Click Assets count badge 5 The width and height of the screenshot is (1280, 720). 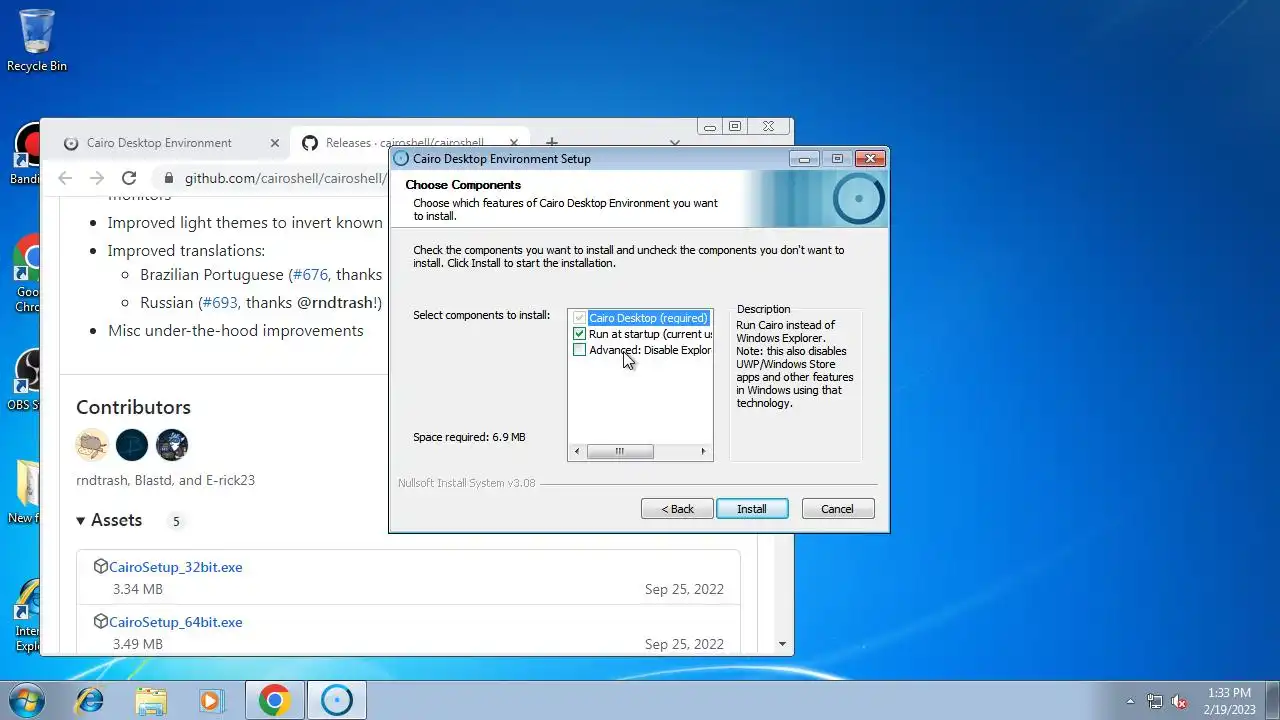pyautogui.click(x=176, y=521)
